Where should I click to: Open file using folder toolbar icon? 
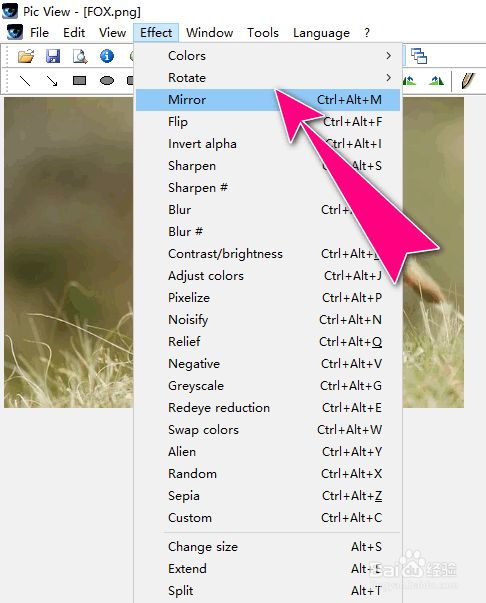click(26, 56)
